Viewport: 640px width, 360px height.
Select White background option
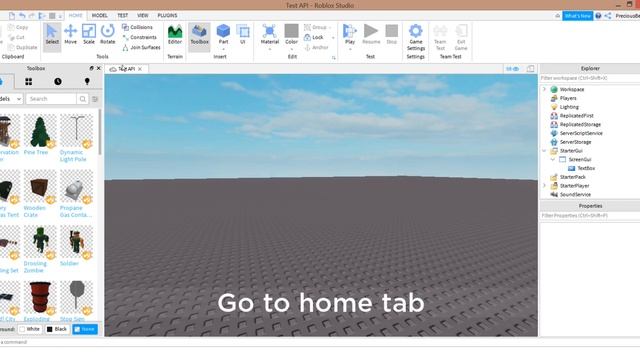click(x=30, y=329)
